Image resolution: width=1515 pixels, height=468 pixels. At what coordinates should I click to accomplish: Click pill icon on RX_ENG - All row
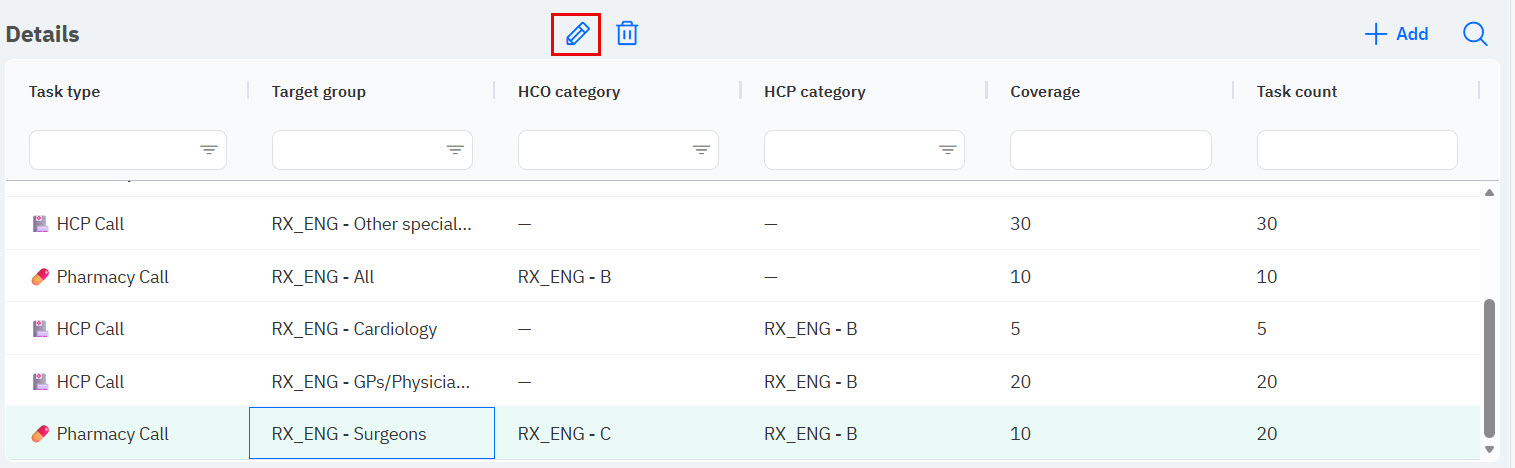point(40,277)
